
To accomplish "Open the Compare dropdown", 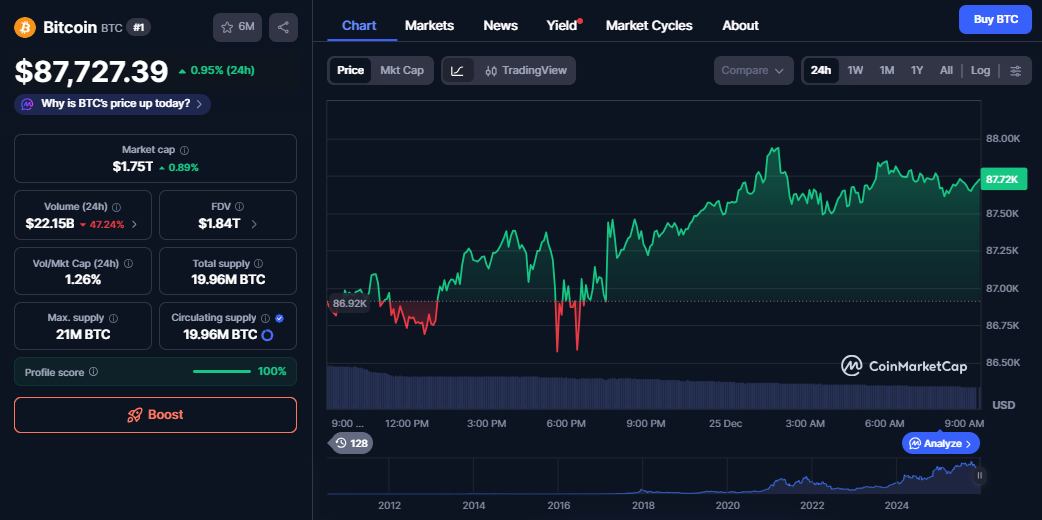I will click(x=752, y=71).
